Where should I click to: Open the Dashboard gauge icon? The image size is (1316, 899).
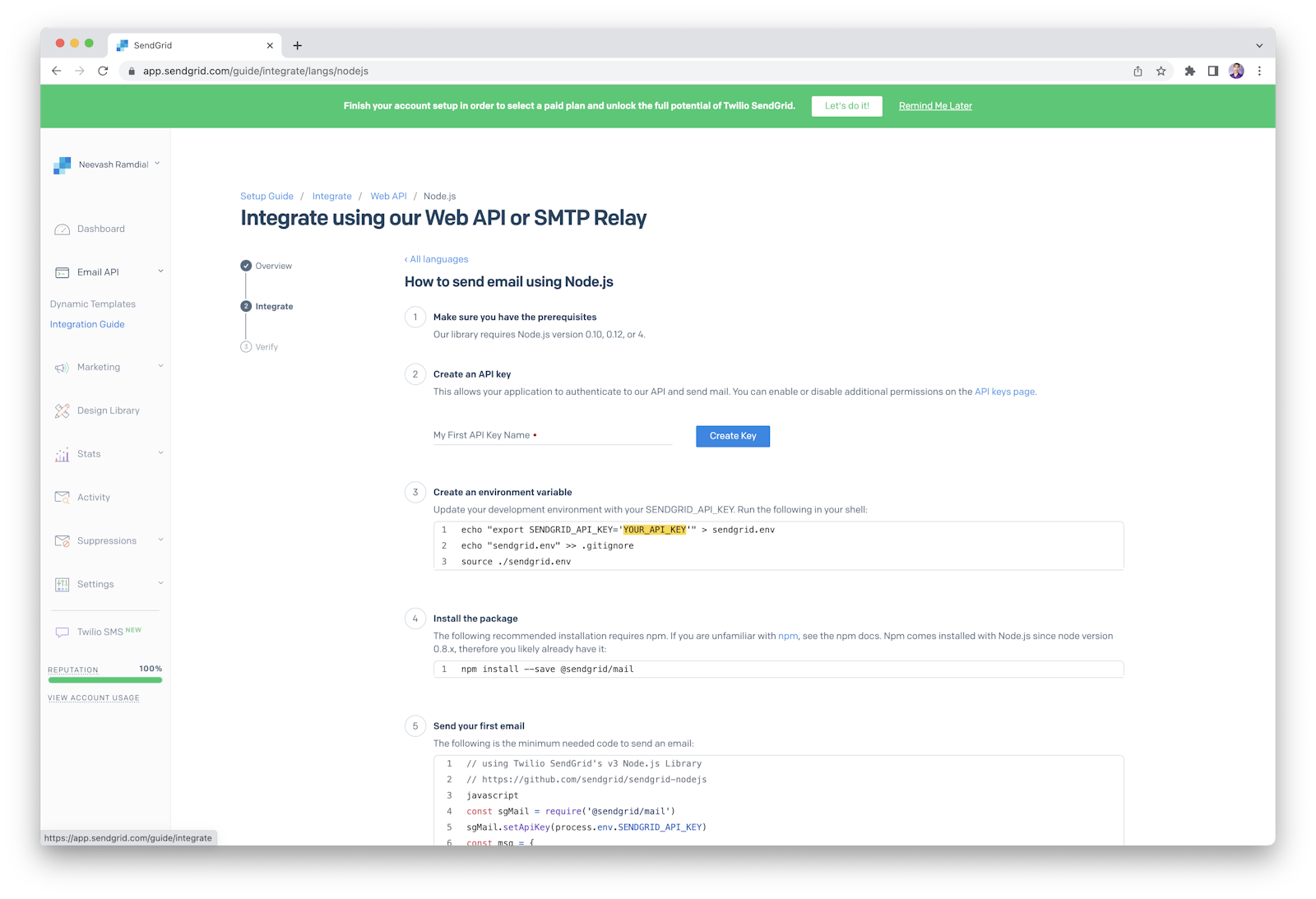point(62,229)
